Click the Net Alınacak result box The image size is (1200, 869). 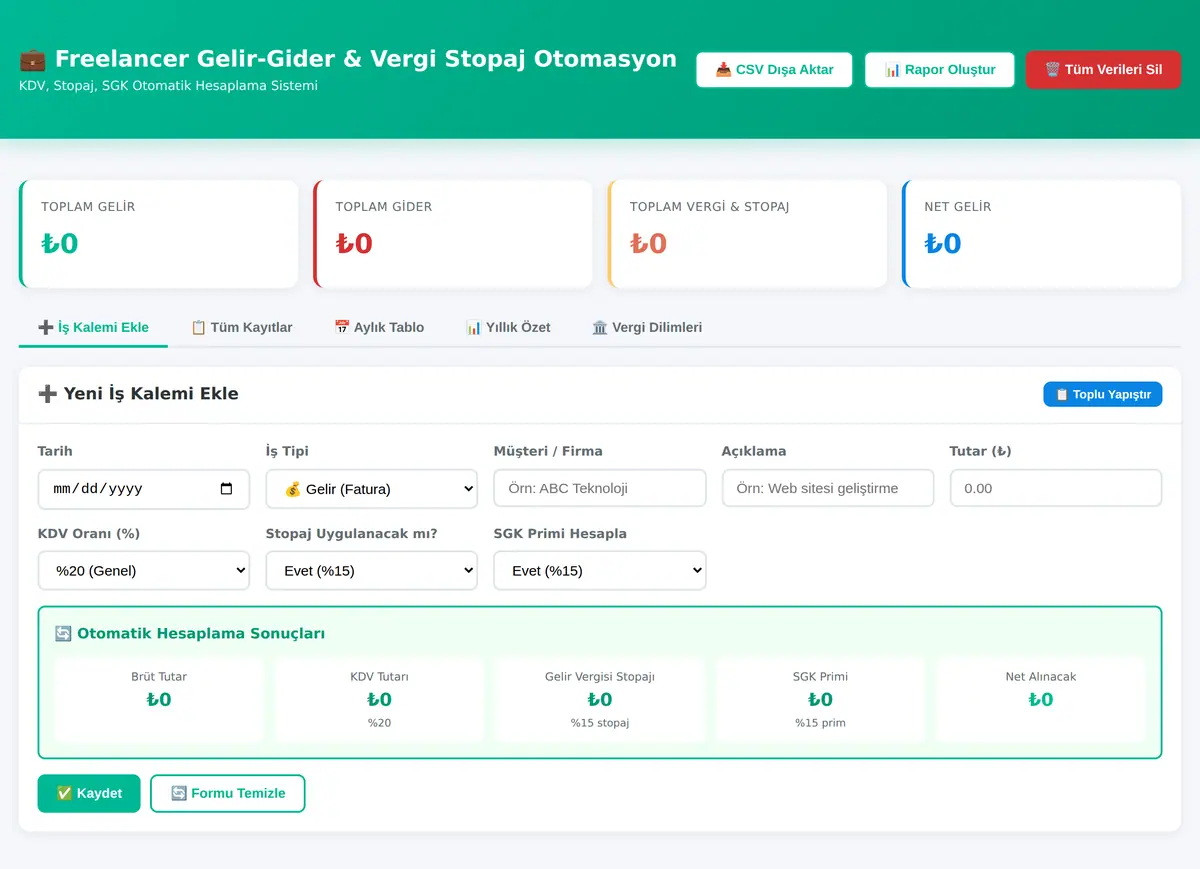tap(1041, 699)
